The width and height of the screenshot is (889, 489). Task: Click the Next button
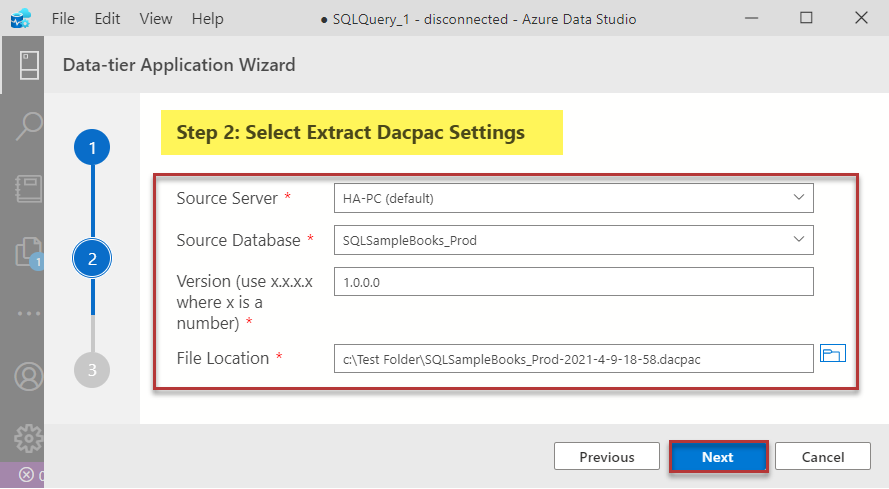coord(717,457)
